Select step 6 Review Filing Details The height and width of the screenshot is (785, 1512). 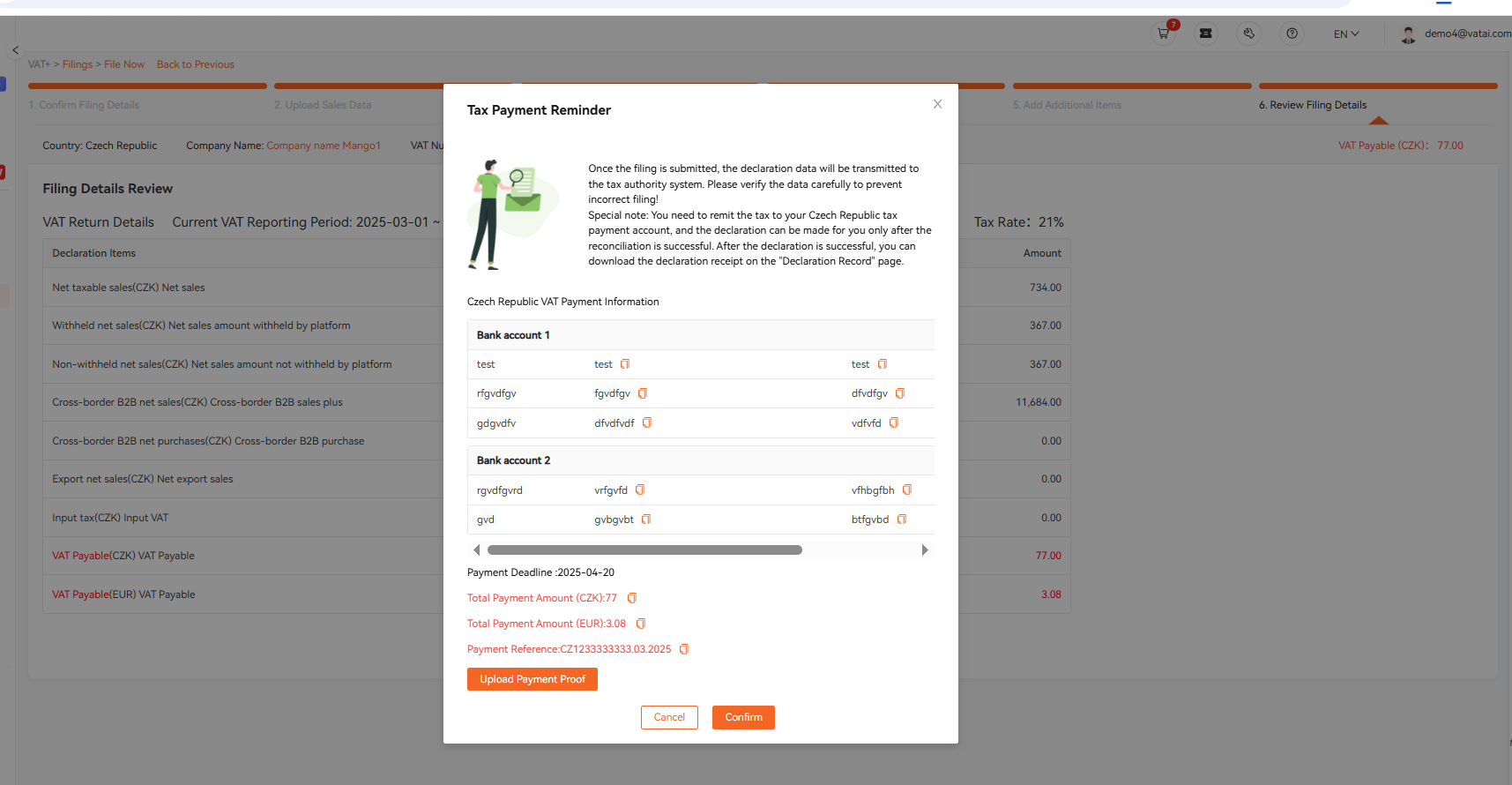1313,105
